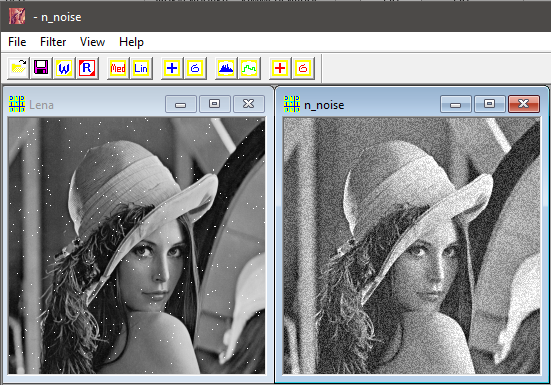Image resolution: width=551 pixels, height=385 pixels.
Task: Close the n_noise child window
Action: pos(524,104)
